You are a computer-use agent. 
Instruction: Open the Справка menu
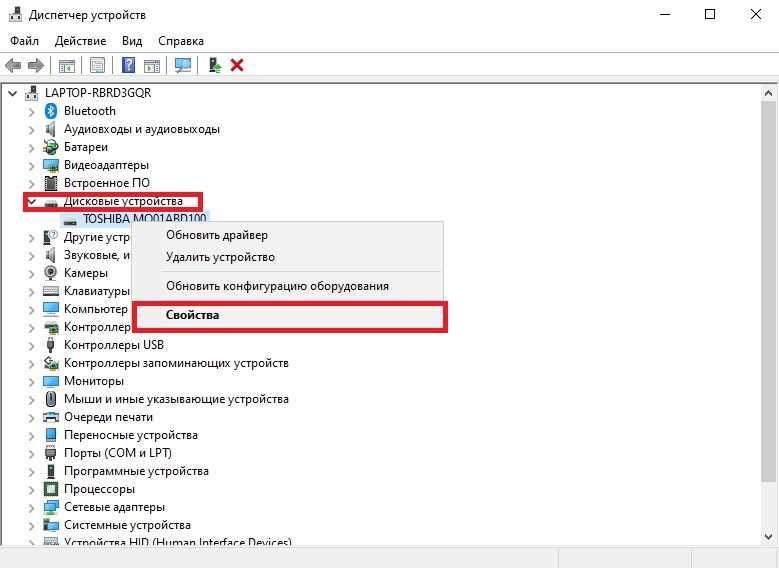pos(181,41)
